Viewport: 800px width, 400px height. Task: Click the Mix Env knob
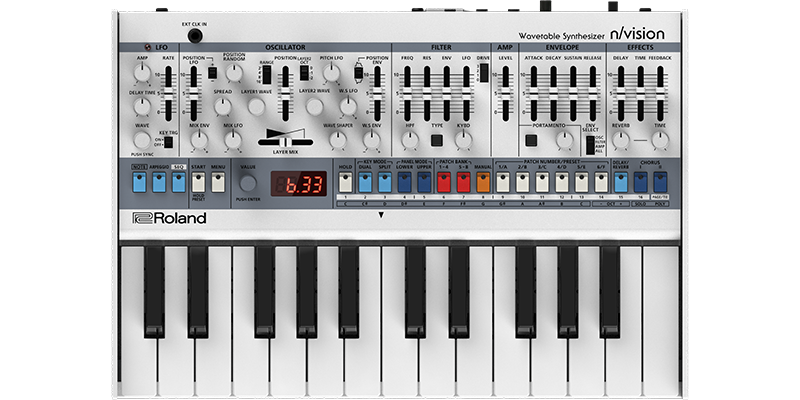199,140
